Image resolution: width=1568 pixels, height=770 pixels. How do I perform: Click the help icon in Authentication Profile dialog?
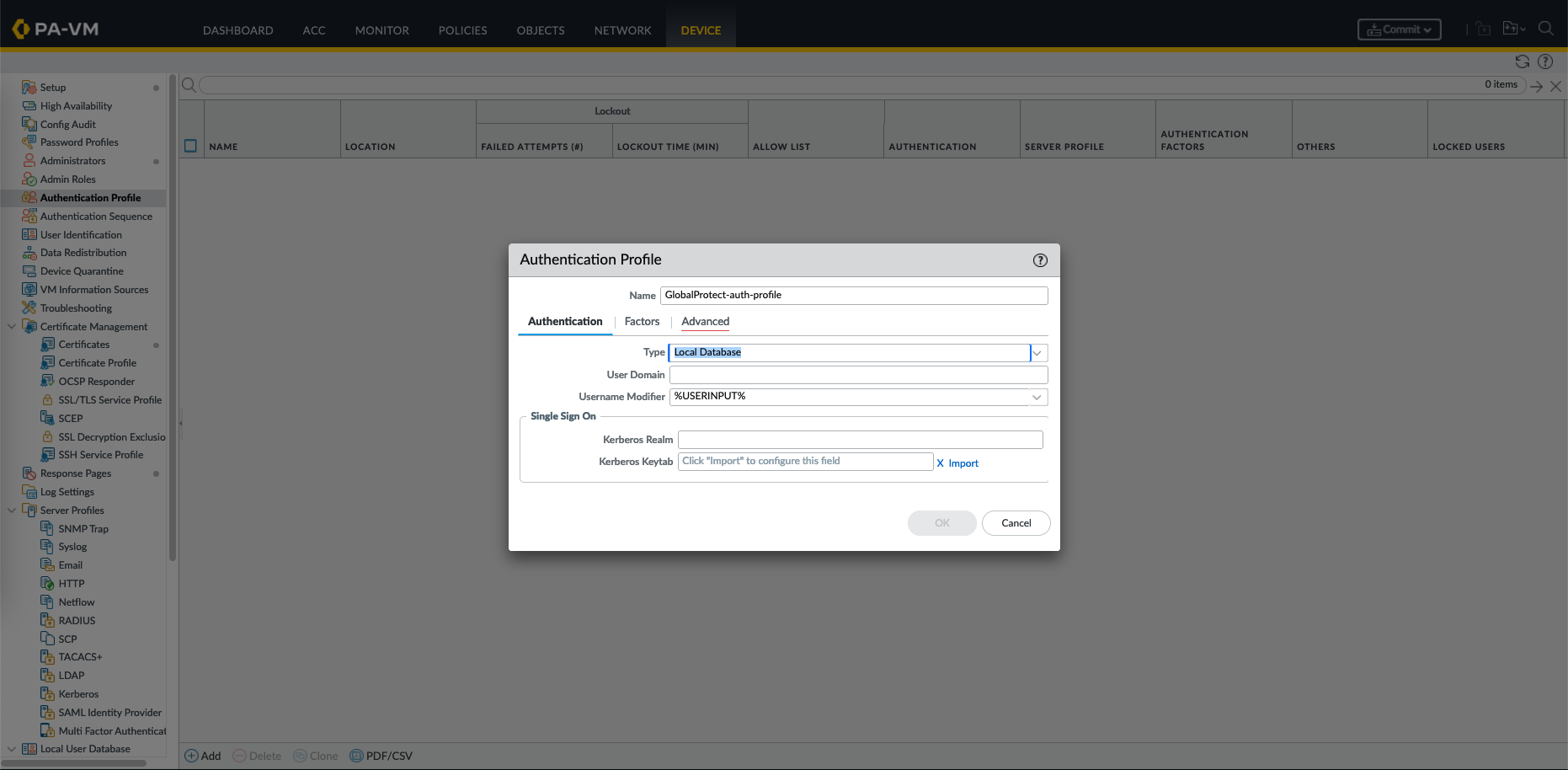tap(1040, 260)
